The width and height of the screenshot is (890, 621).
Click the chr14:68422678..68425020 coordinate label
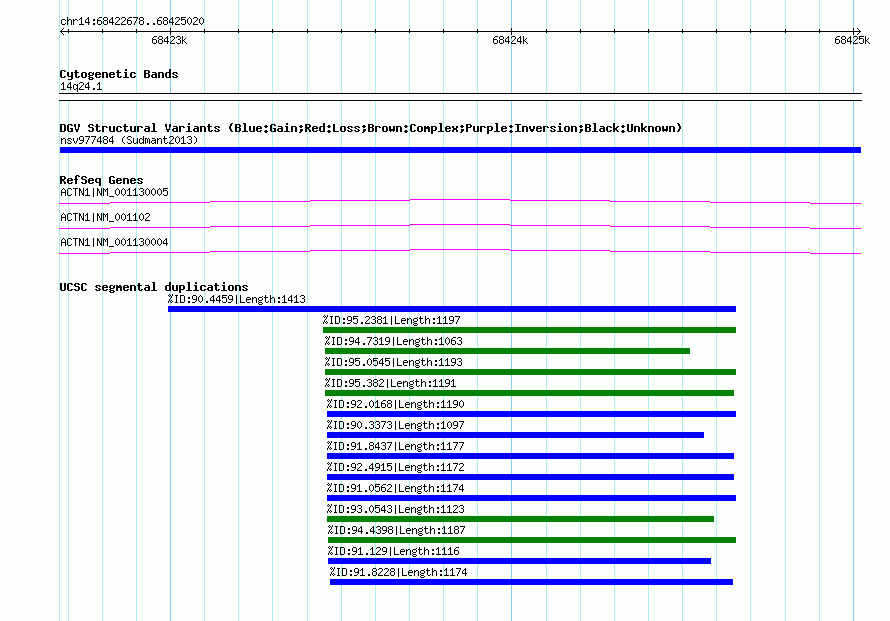pyautogui.click(x=132, y=21)
